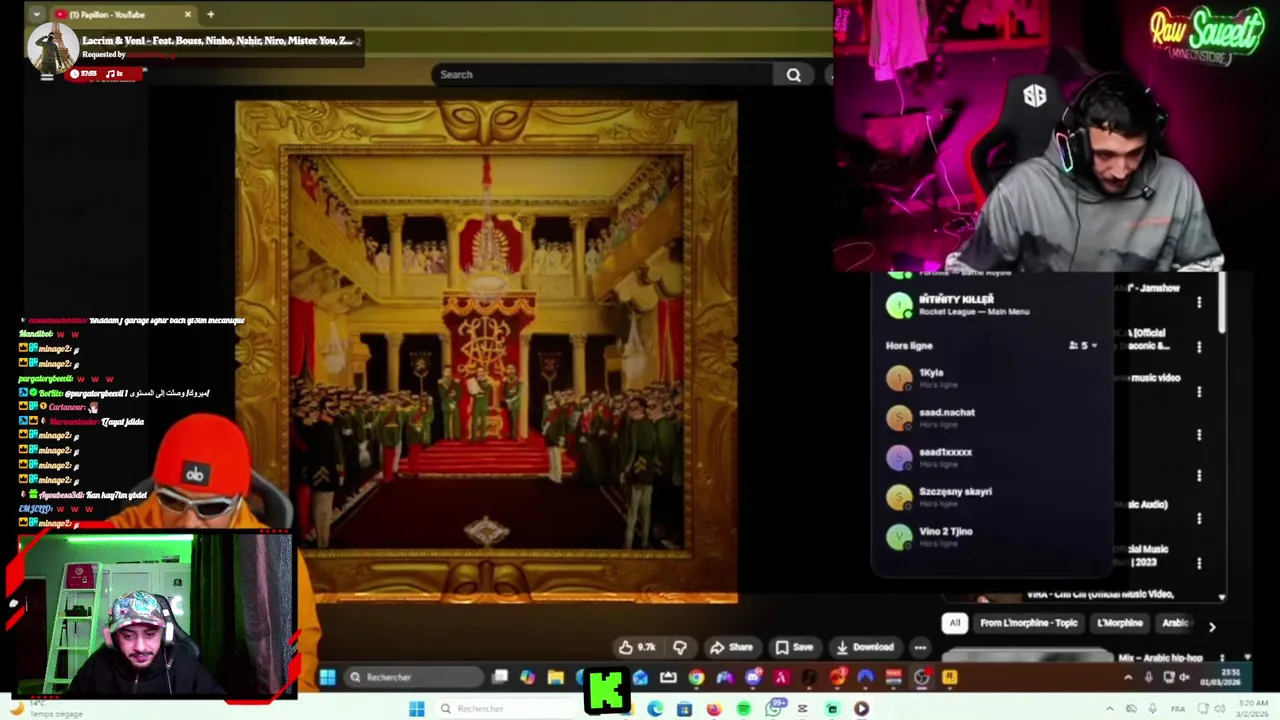Open the 3:20 AM clock on outer taskbar
1280x720 pixels.
click(1253, 708)
